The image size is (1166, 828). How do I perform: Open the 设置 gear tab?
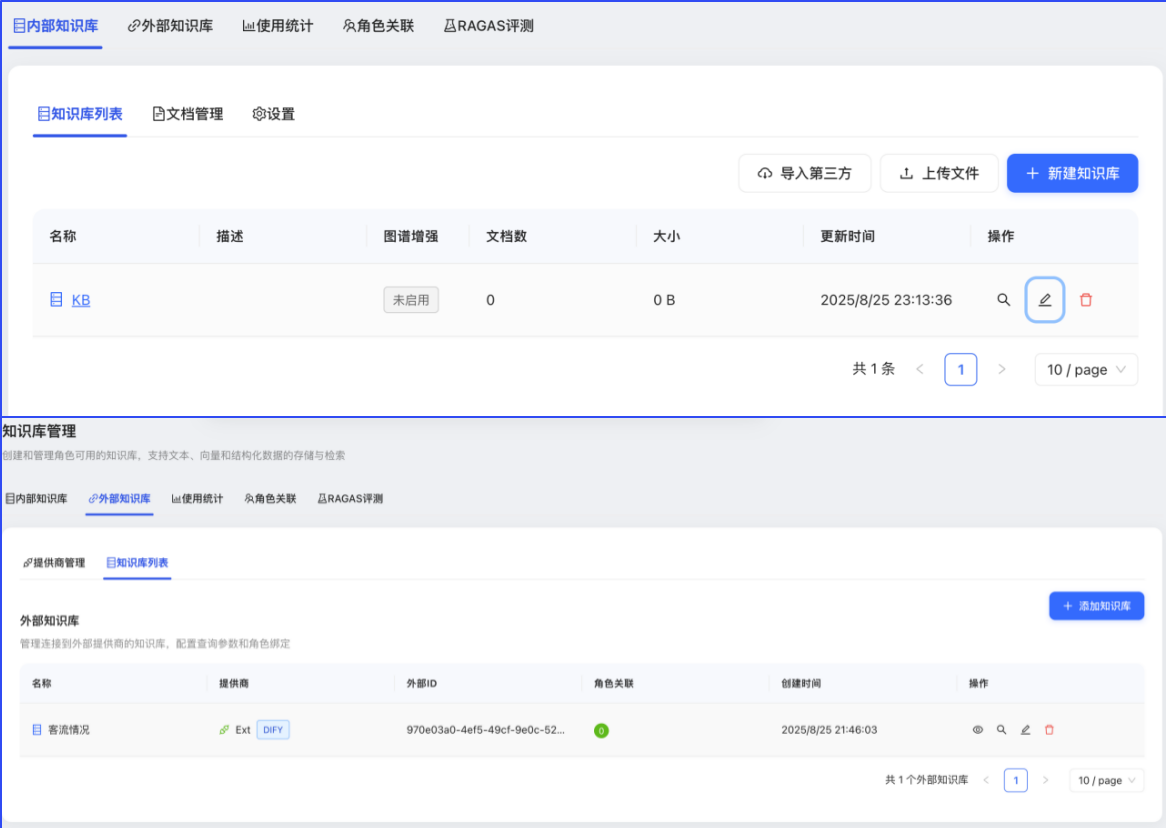[x=273, y=114]
